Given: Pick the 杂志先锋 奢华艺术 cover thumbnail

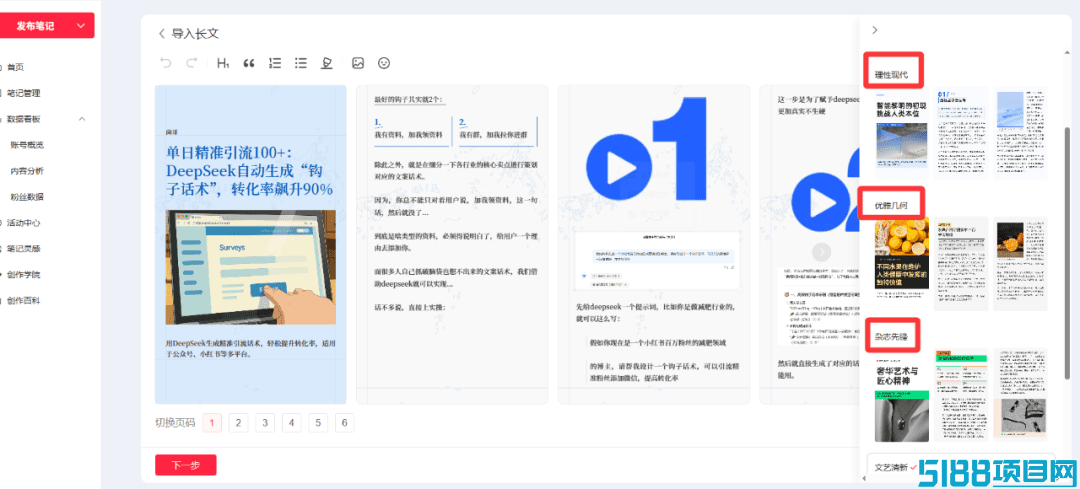Looking at the screenshot, I should pyautogui.click(x=902, y=395).
